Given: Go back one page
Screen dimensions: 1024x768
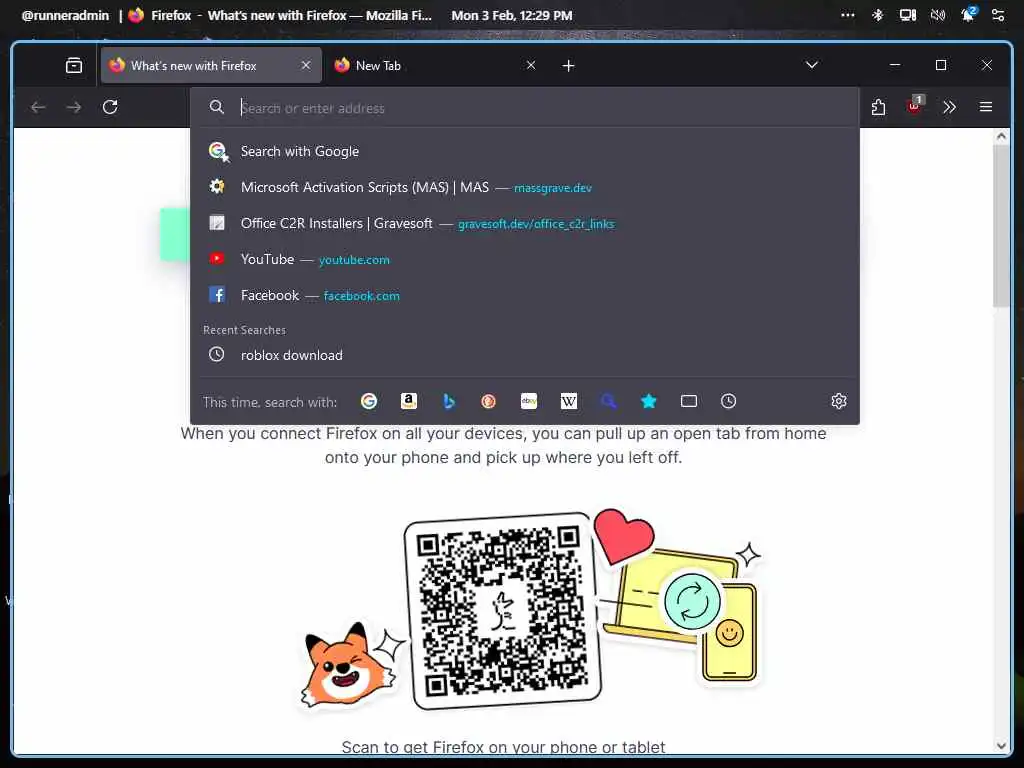Looking at the screenshot, I should click(x=38, y=107).
